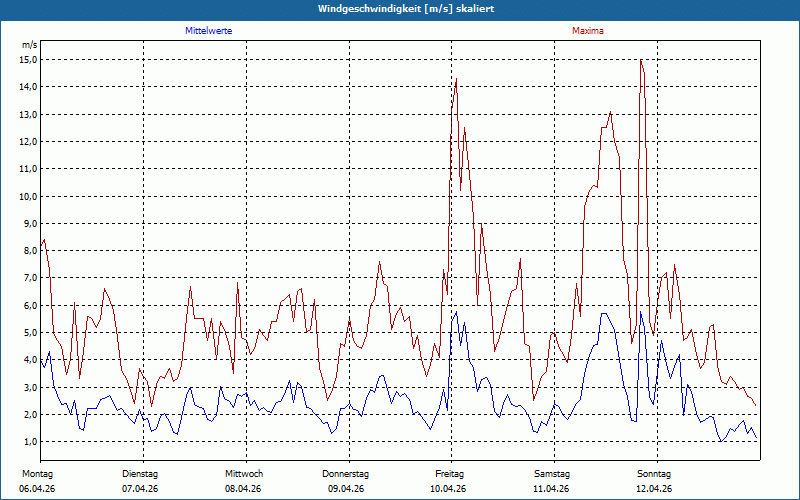Viewport: 800px width, 500px height.
Task: Click the 8,0 y-axis value
Action: (31, 251)
